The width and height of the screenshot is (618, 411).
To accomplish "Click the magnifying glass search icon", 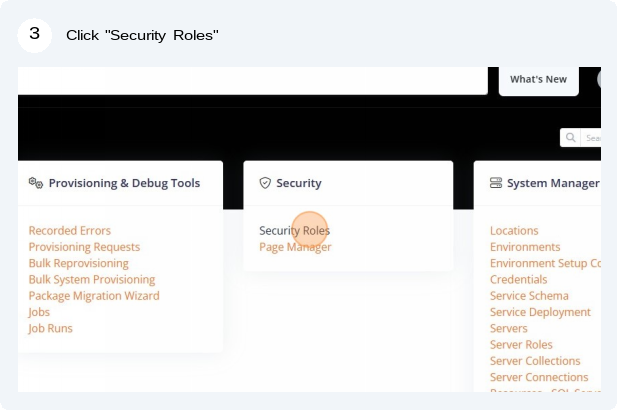I will coord(570,138).
